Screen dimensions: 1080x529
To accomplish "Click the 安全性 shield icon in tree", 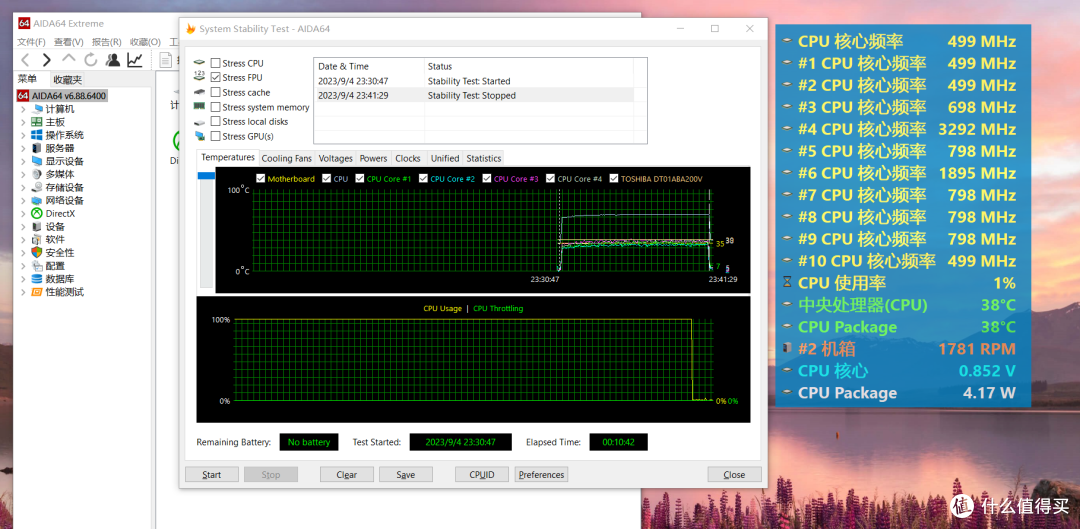I will (x=37, y=253).
